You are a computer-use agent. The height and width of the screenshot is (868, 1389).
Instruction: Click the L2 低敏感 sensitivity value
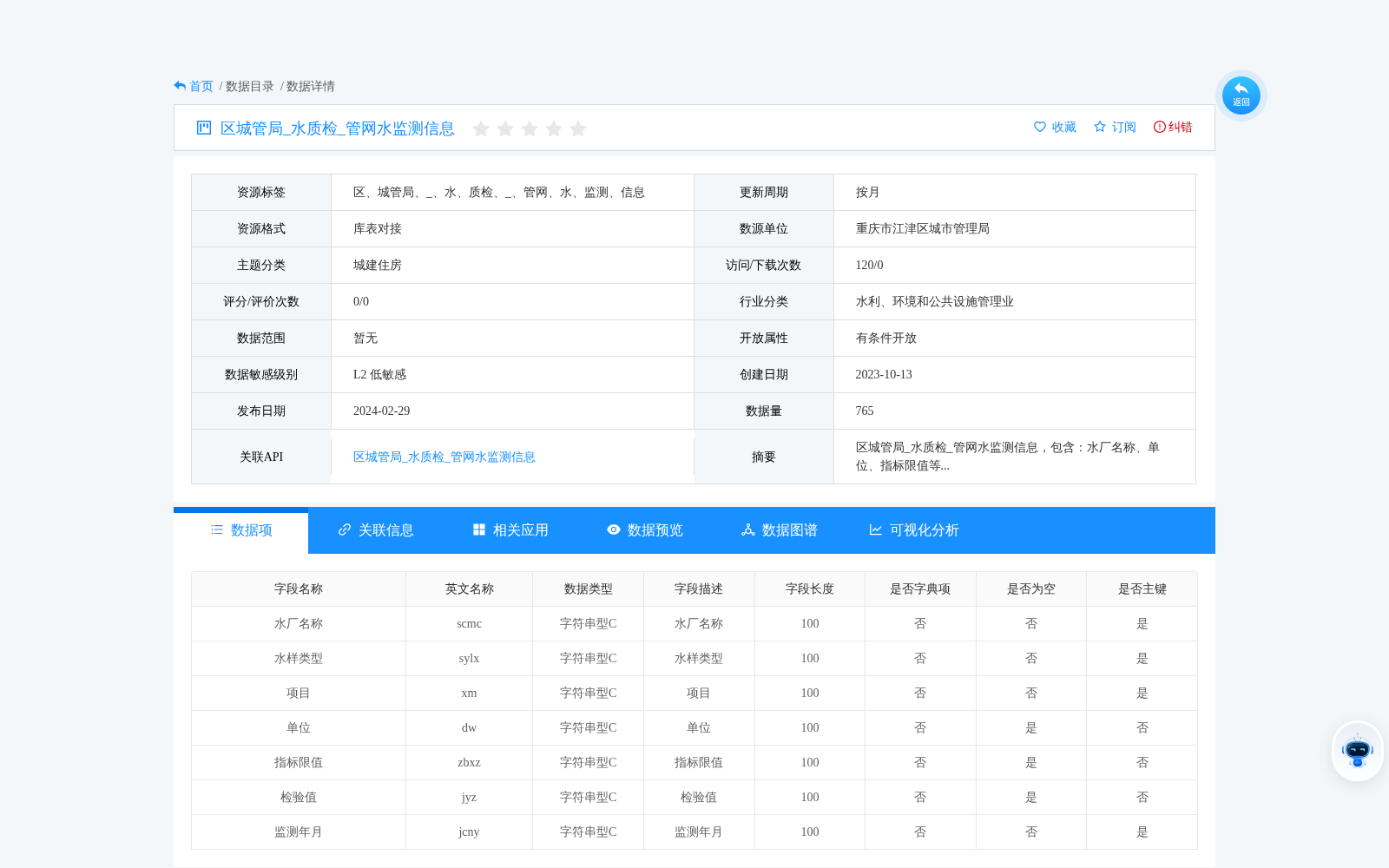[x=379, y=374]
